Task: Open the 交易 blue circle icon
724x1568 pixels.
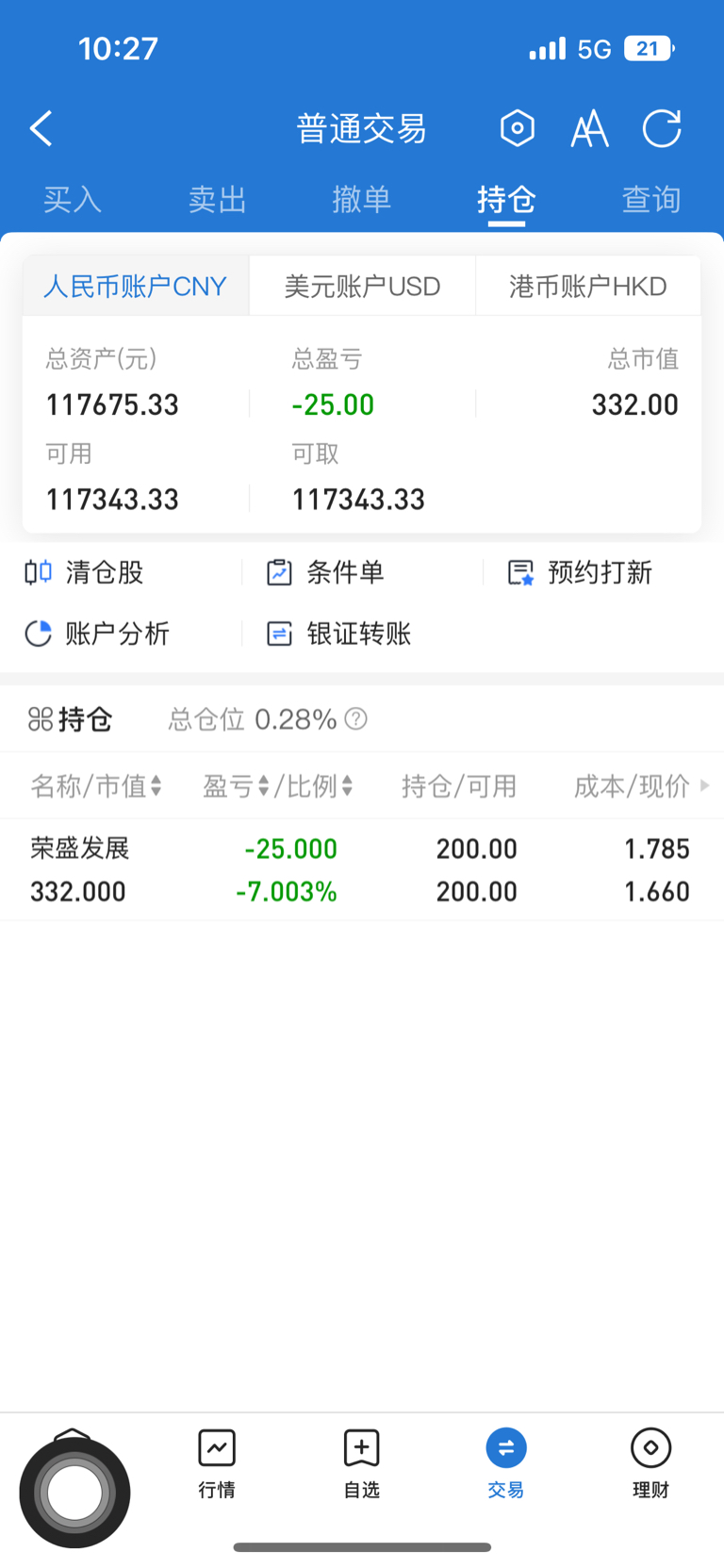Action: click(506, 1447)
